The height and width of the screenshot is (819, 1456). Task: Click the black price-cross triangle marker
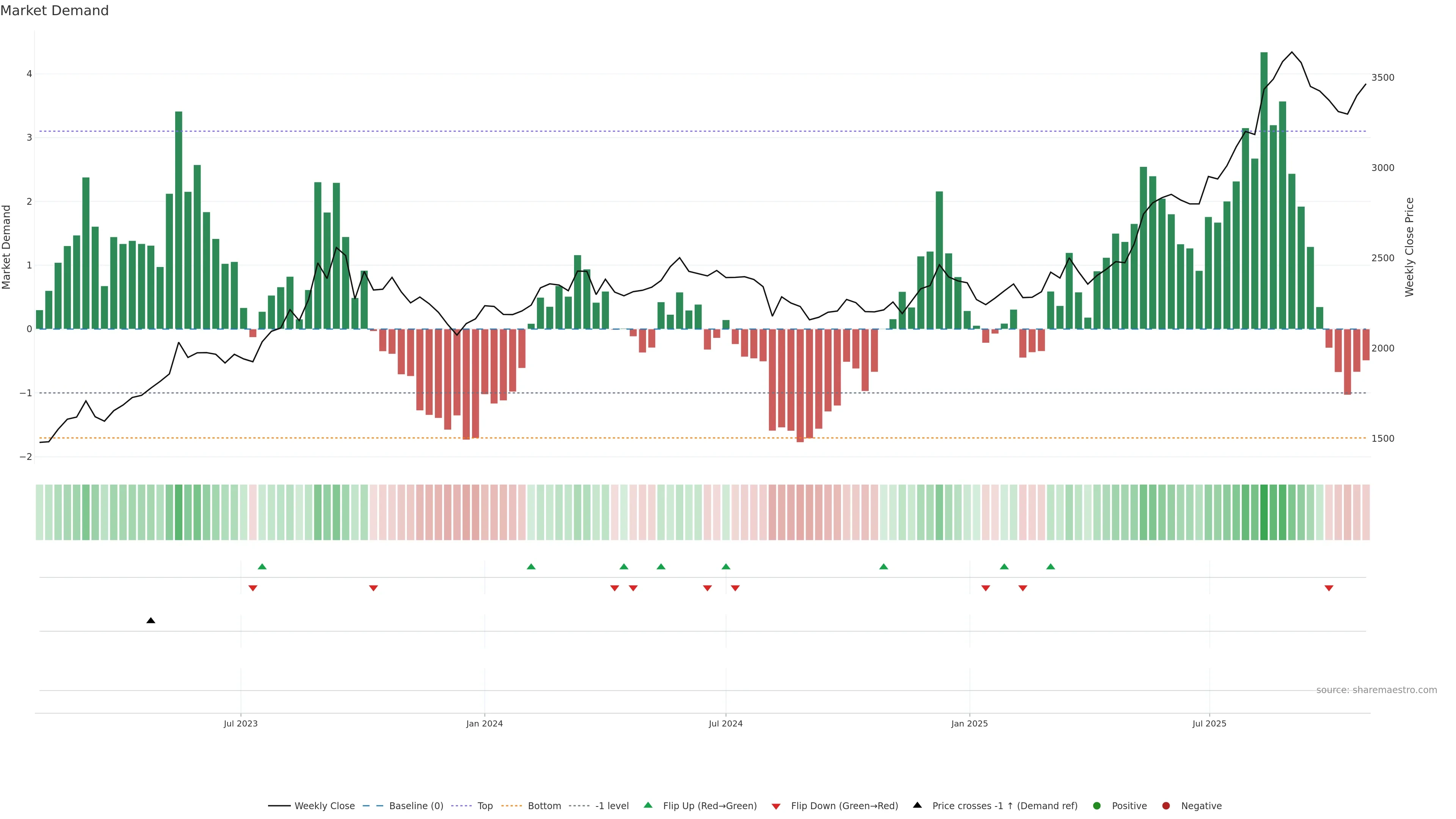pyautogui.click(x=151, y=621)
